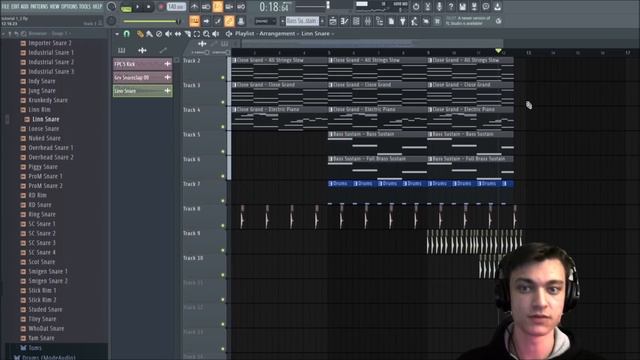Click the newer version available news link
Image resolution: width=640 pixels, height=360 pixels.
[x=469, y=21]
